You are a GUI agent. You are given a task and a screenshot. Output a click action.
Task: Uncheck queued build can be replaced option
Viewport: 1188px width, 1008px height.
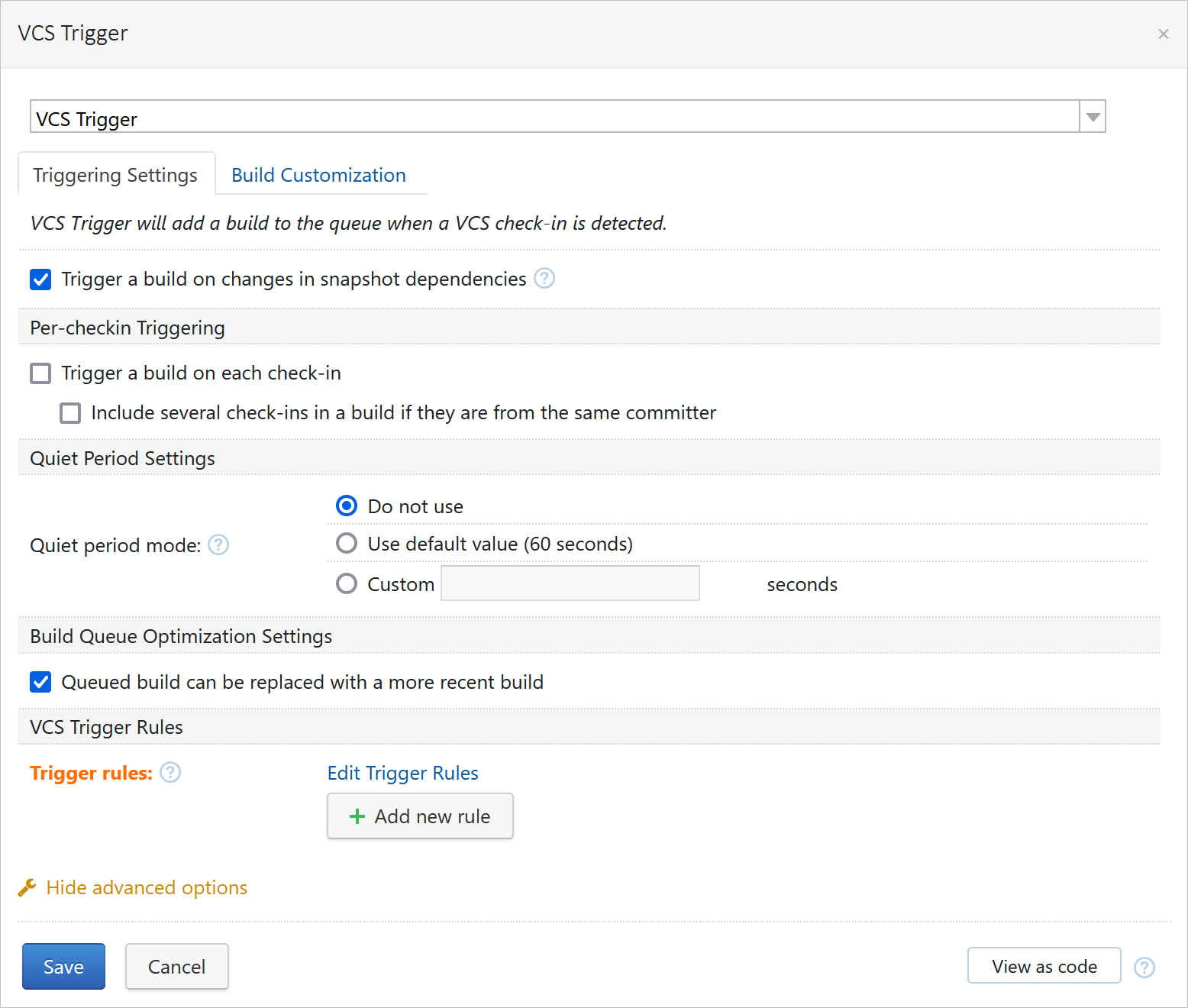pos(40,682)
